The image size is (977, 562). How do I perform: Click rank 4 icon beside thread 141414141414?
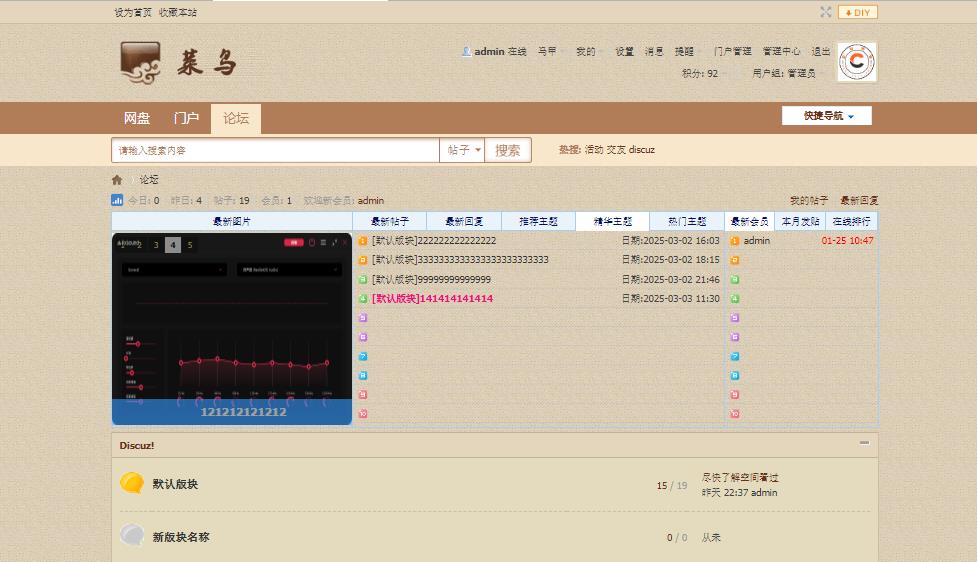point(363,299)
